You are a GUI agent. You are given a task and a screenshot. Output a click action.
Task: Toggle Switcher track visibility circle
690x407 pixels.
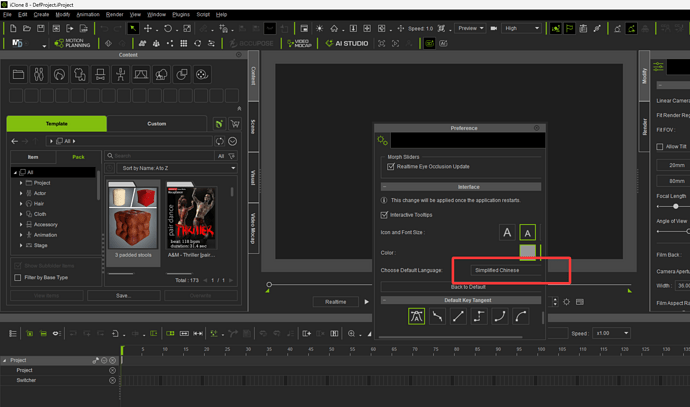113,380
